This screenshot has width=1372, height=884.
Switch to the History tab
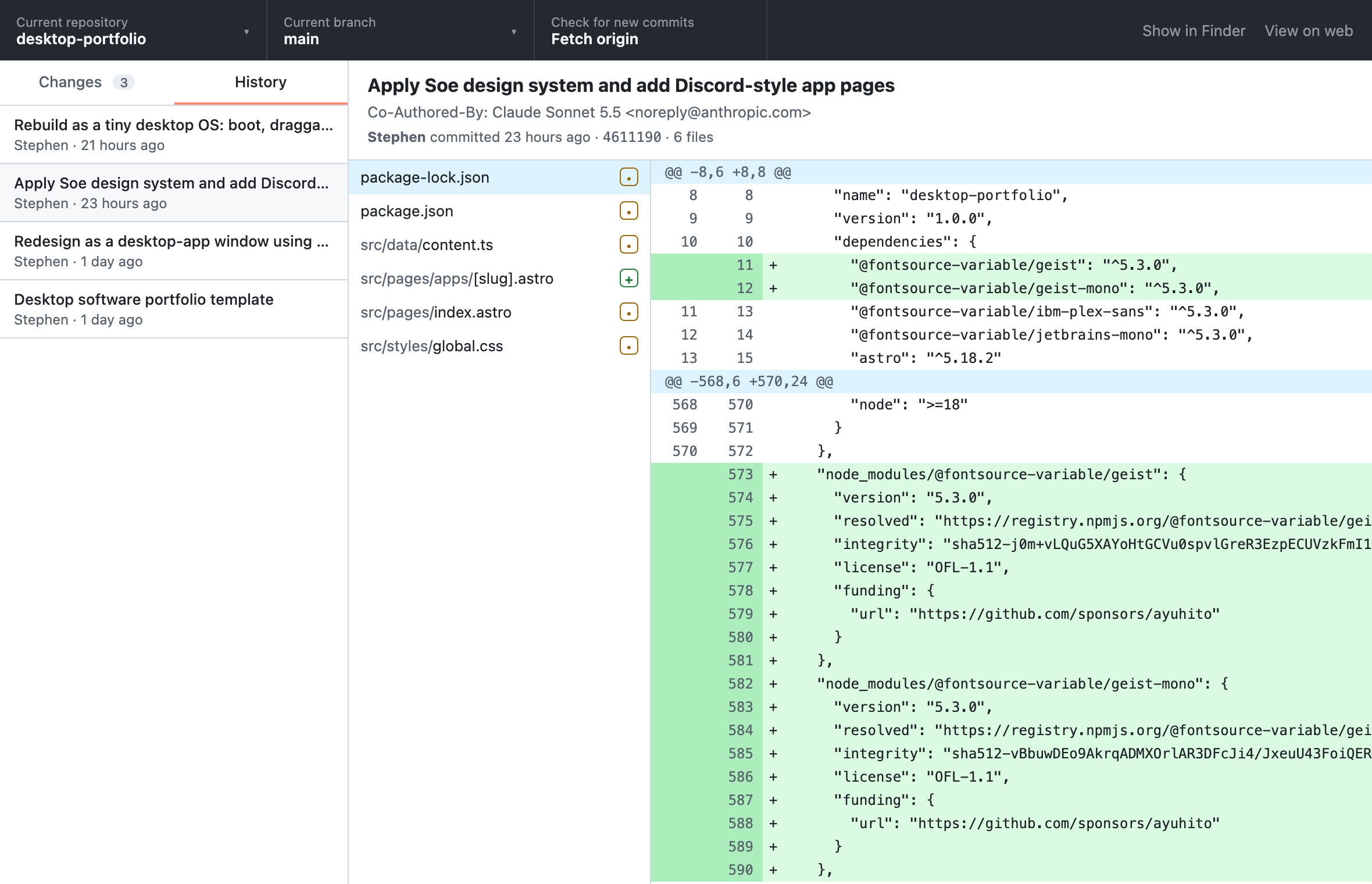[x=261, y=82]
